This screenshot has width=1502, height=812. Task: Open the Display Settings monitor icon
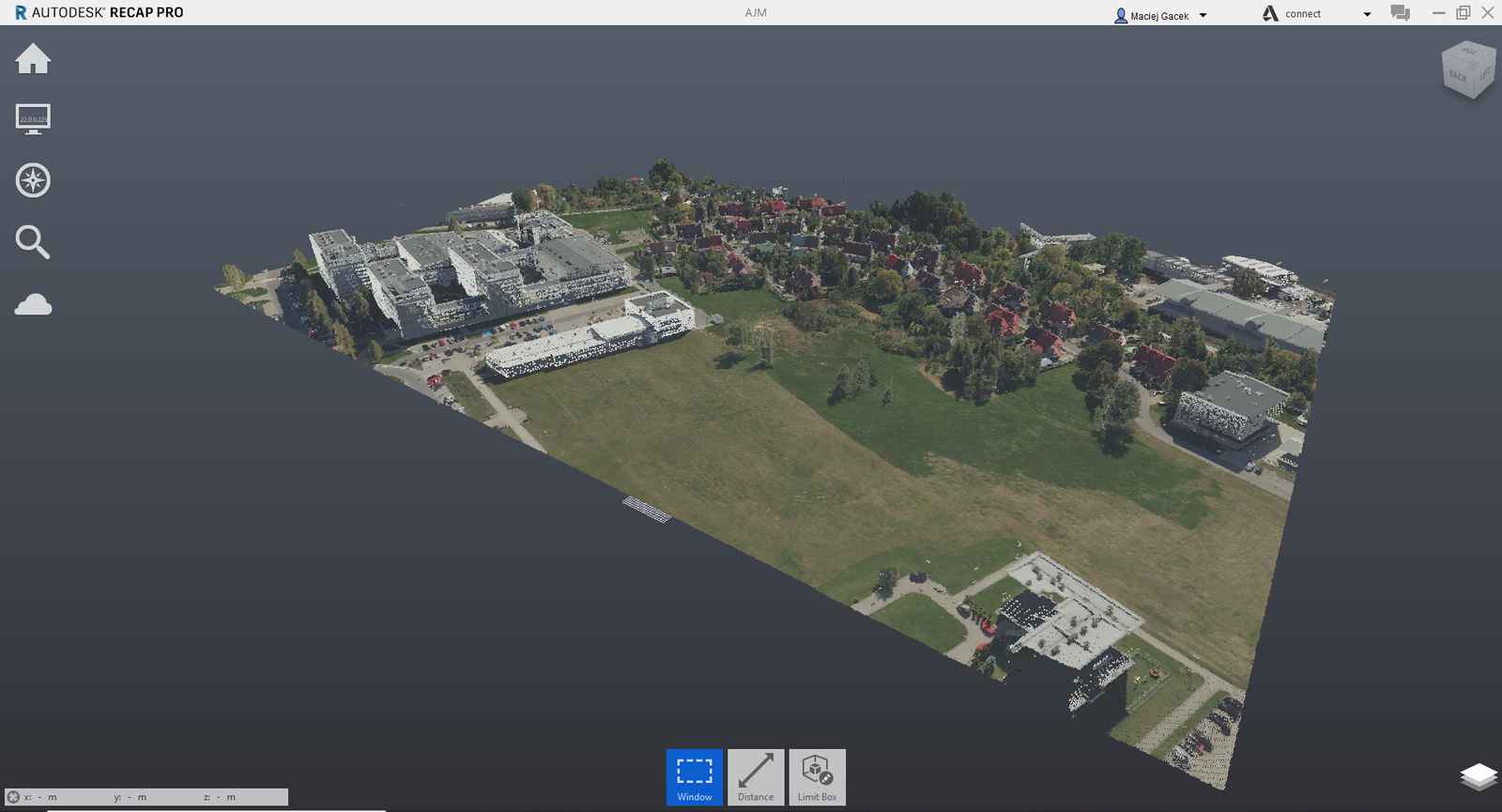click(x=33, y=118)
